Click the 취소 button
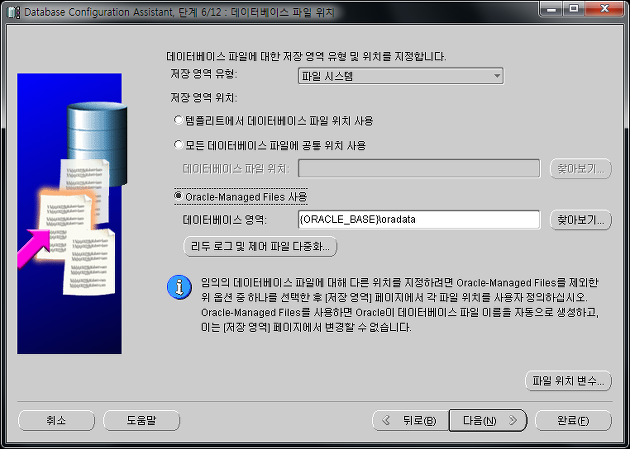 click(56, 420)
